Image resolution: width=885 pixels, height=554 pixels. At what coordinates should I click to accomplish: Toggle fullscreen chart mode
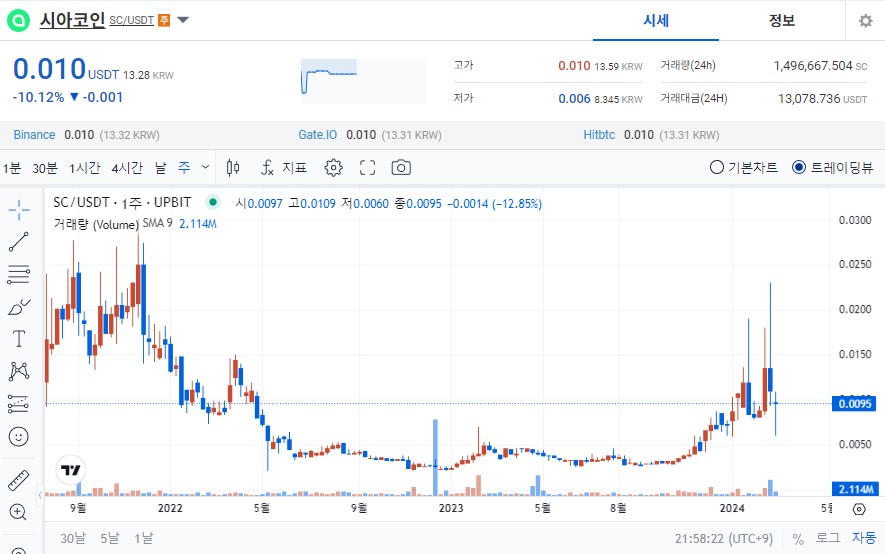367,168
